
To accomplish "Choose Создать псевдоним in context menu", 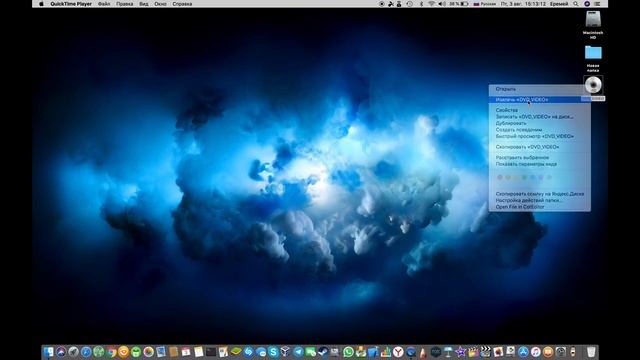I will pos(540,130).
